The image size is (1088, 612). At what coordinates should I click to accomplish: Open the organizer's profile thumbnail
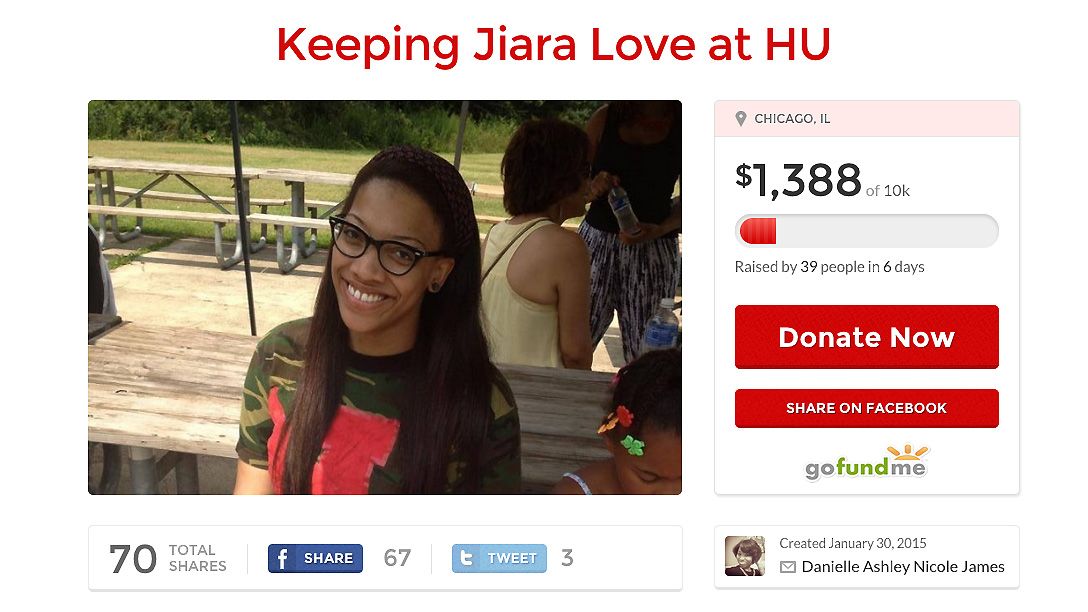tap(745, 556)
